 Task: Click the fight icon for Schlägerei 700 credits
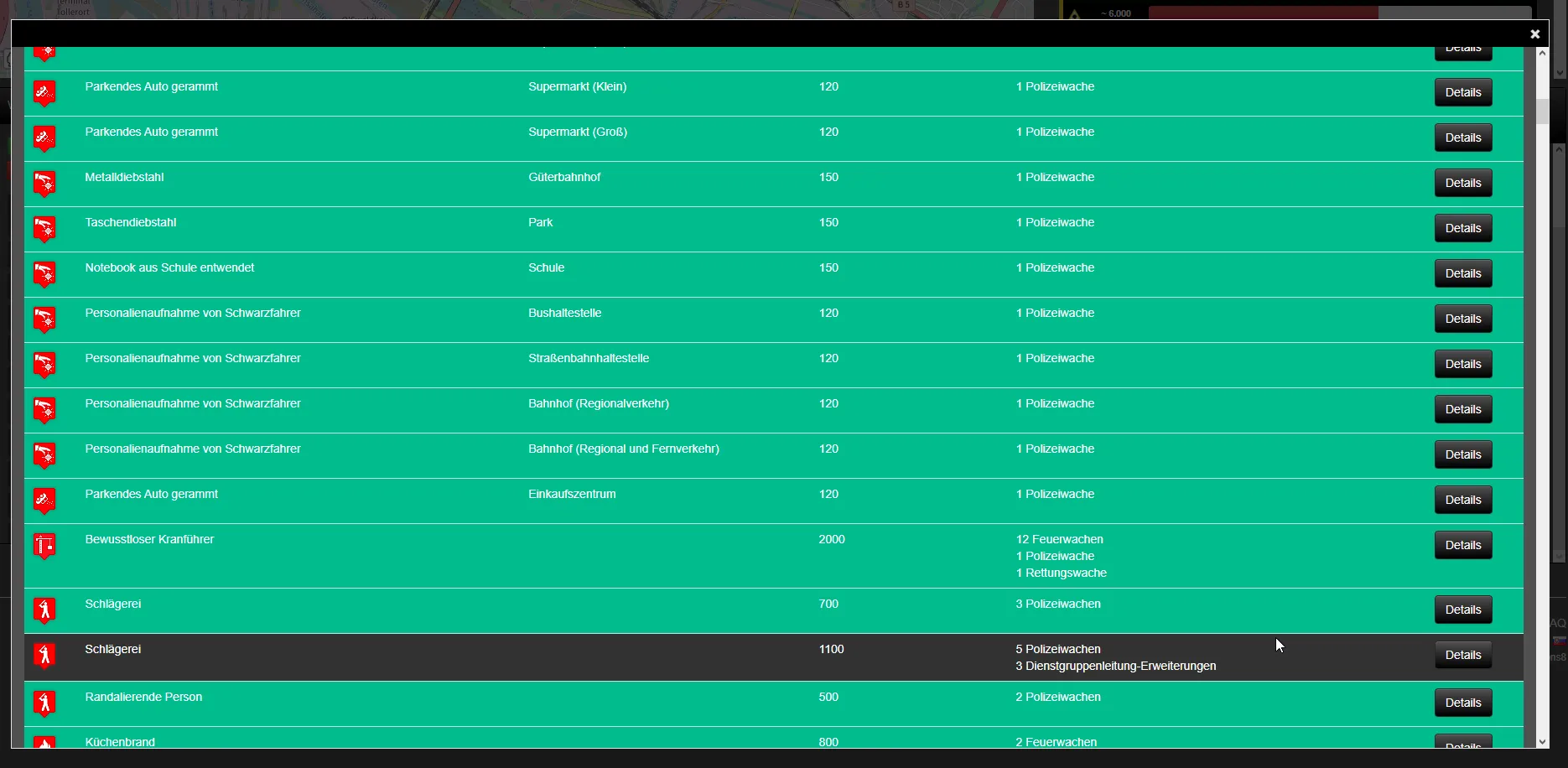44,610
